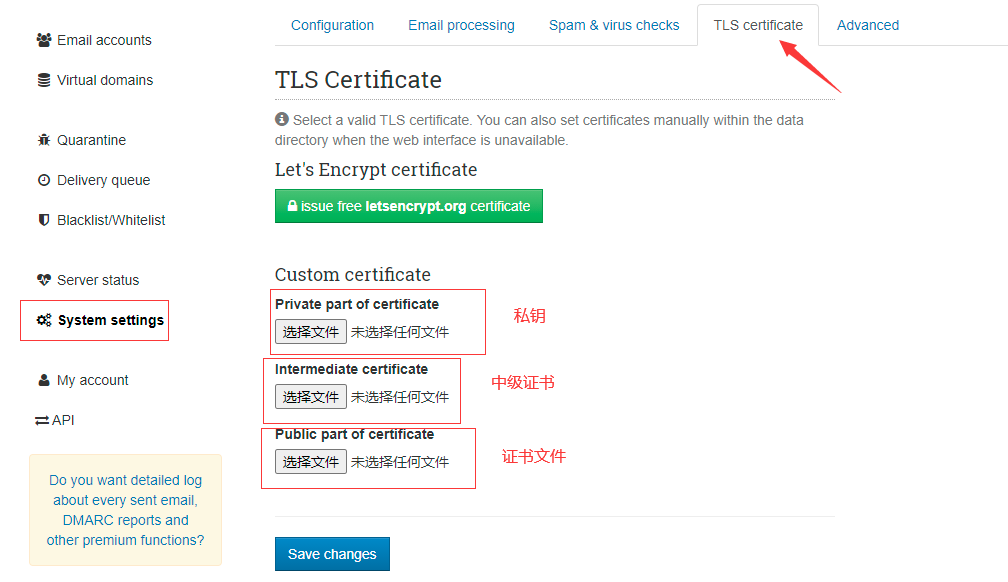Screen dimensions: 1008x582
Task: Go to Spam & virus checks tab
Action: tap(614, 25)
